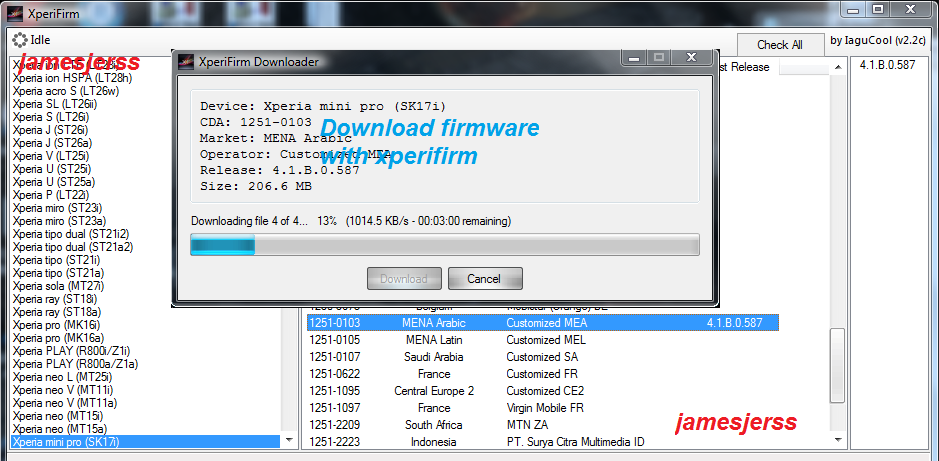Close the XperiFirm Downloader dialog
The width and height of the screenshot is (939, 461).
click(x=692, y=57)
